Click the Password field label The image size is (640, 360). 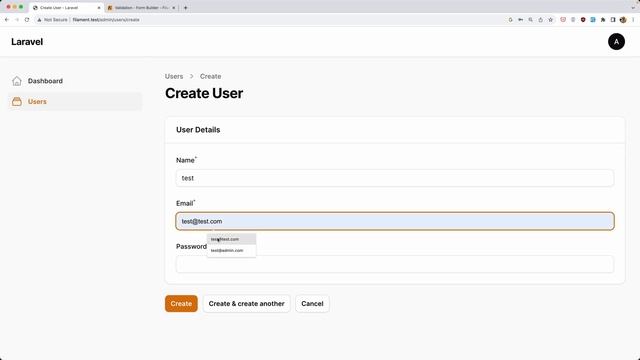(191, 247)
